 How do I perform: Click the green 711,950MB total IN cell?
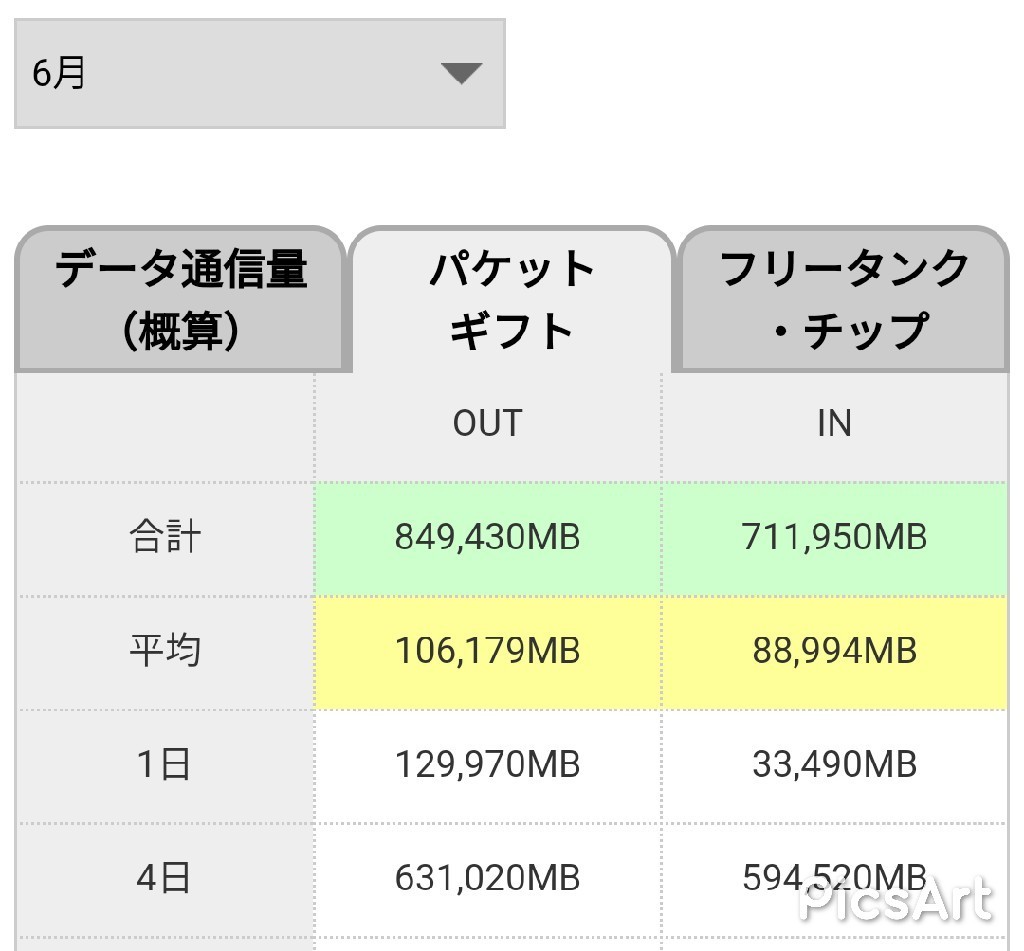[x=834, y=538]
